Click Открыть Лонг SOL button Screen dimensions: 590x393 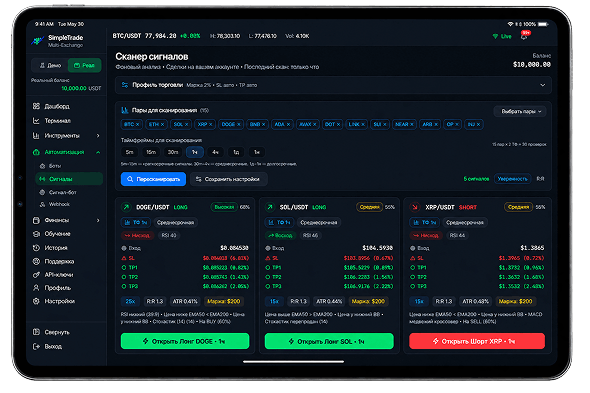pos(329,341)
